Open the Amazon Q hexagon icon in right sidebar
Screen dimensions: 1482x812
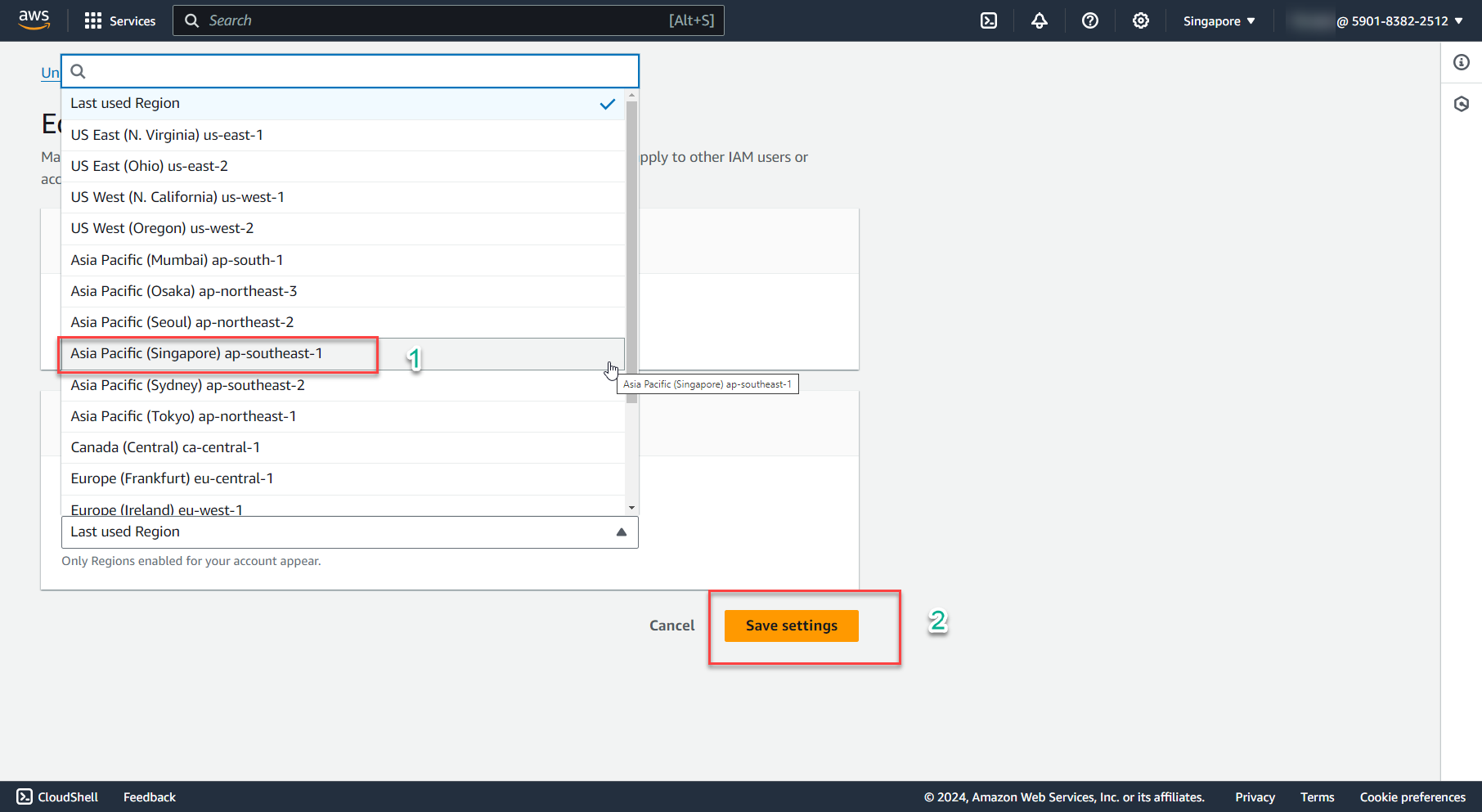[x=1462, y=103]
